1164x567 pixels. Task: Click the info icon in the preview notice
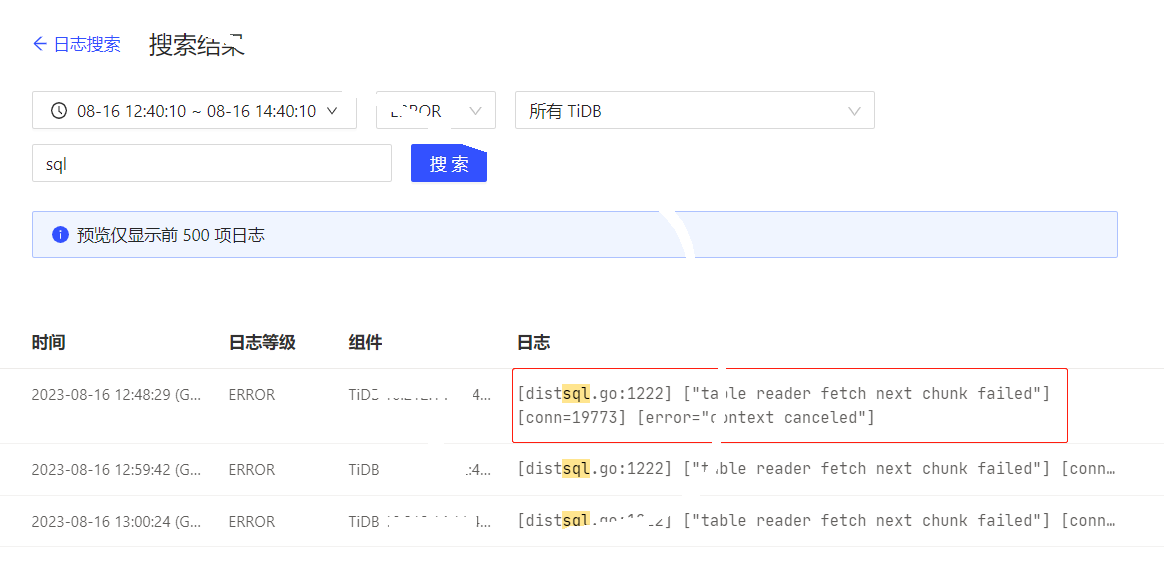pyautogui.click(x=60, y=235)
